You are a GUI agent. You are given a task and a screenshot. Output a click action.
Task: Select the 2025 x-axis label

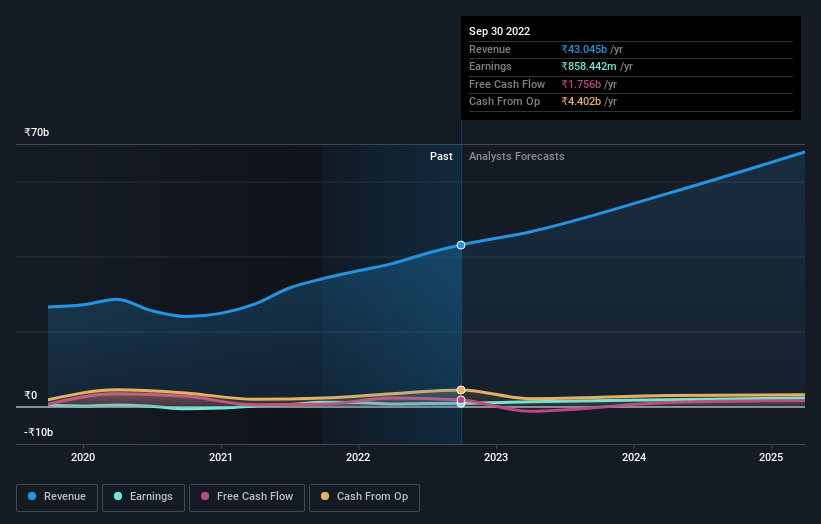(x=771, y=457)
